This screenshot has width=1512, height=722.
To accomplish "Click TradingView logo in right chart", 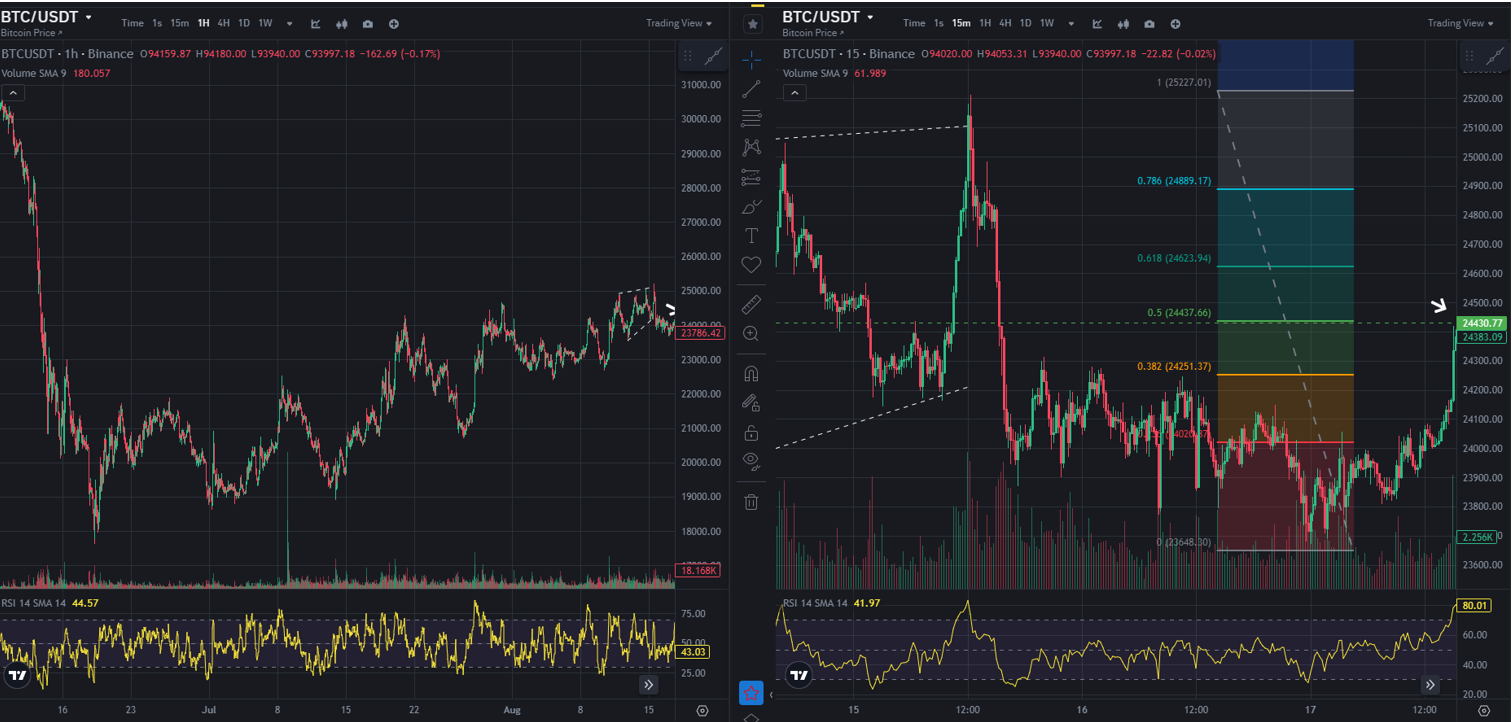I will click(x=798, y=675).
